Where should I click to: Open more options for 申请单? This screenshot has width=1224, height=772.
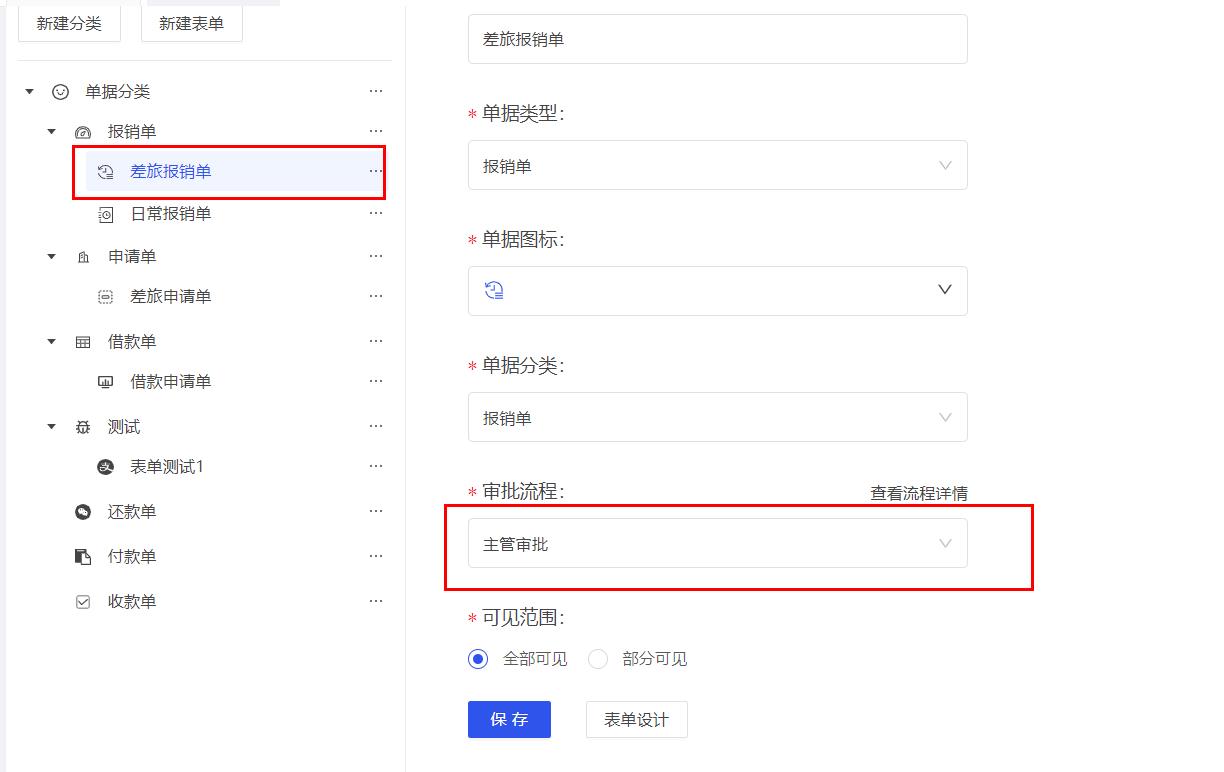point(376,255)
